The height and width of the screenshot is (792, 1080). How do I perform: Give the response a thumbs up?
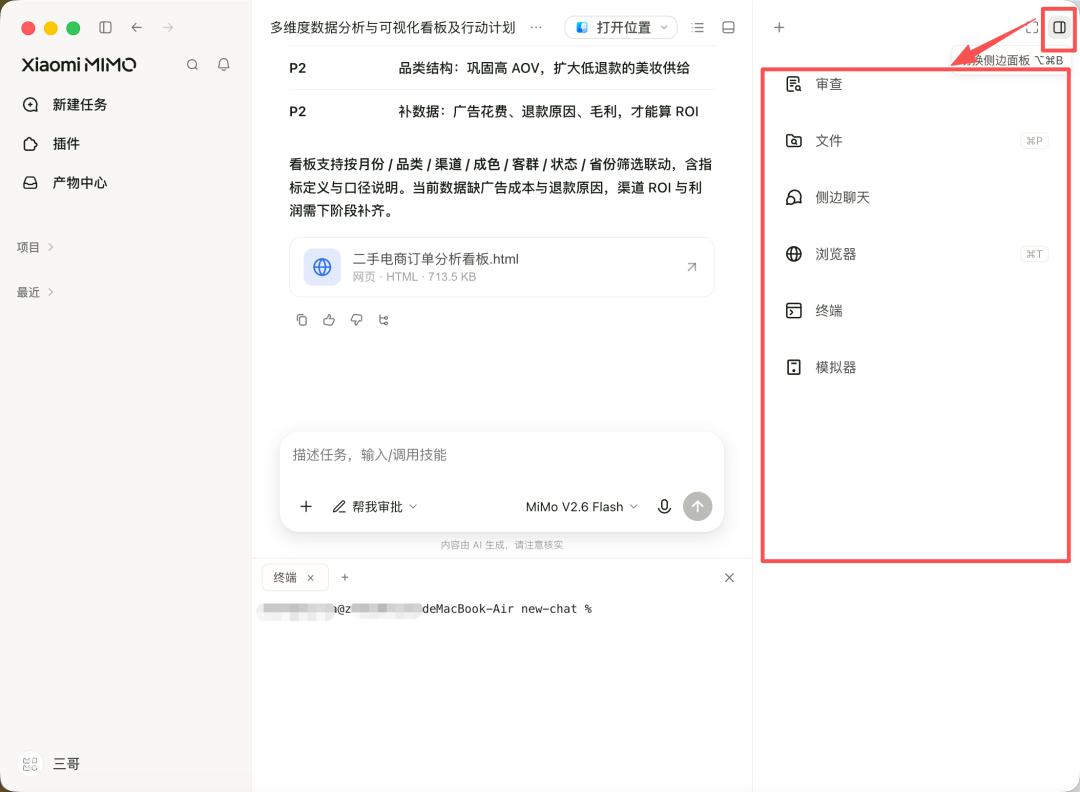tap(329, 320)
